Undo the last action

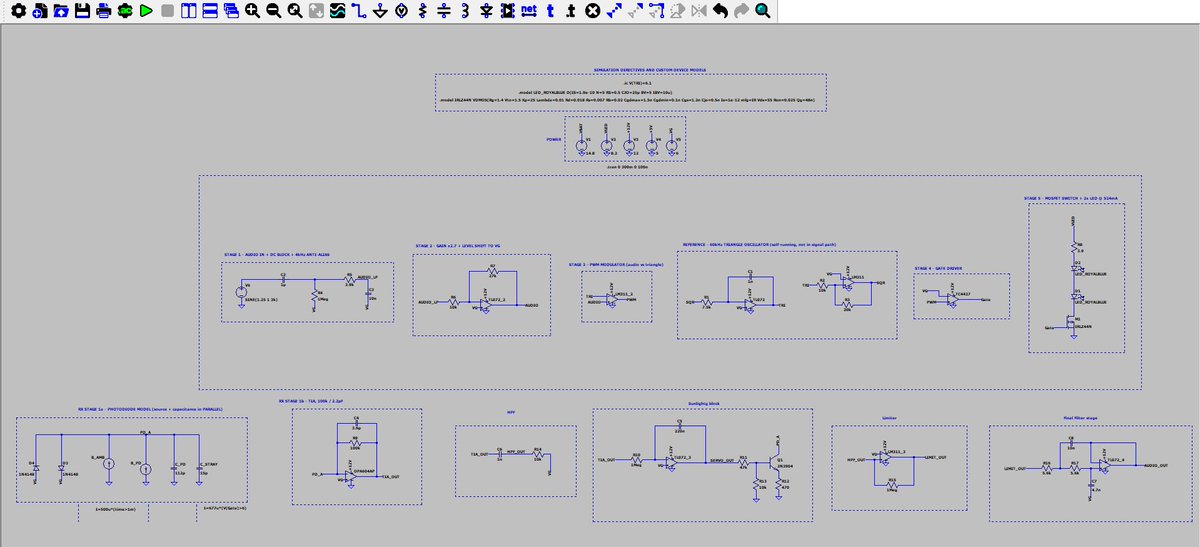tap(720, 11)
